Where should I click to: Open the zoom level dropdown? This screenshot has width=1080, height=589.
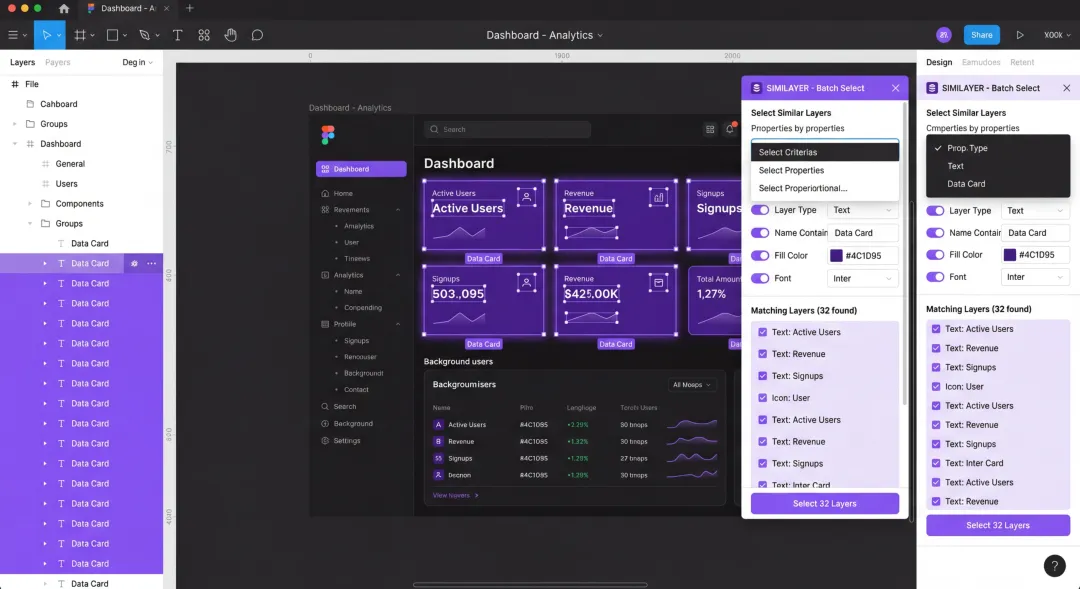(x=1057, y=35)
